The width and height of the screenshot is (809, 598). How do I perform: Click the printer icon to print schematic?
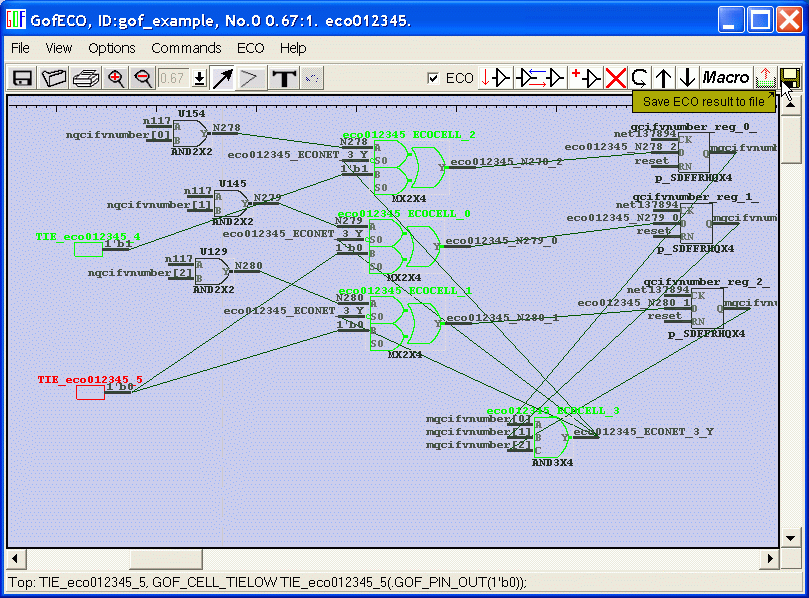tap(86, 78)
